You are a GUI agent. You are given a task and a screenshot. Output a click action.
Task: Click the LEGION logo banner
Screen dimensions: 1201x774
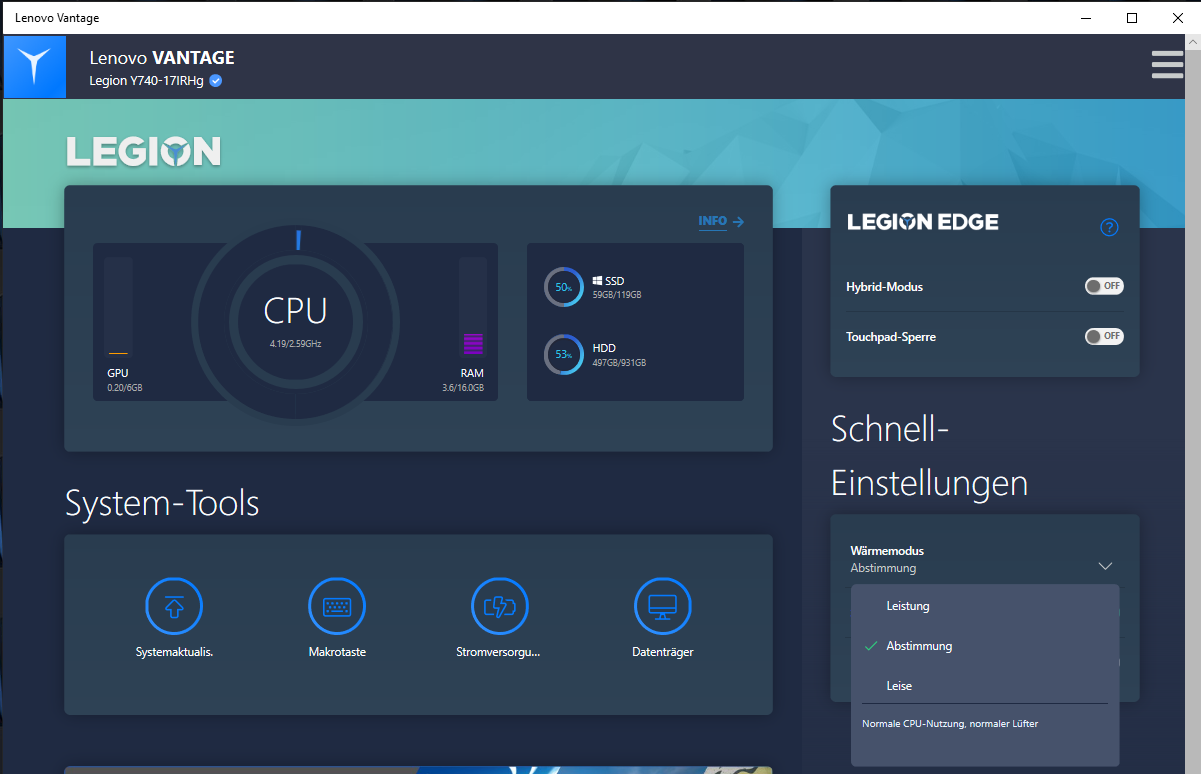pos(144,151)
